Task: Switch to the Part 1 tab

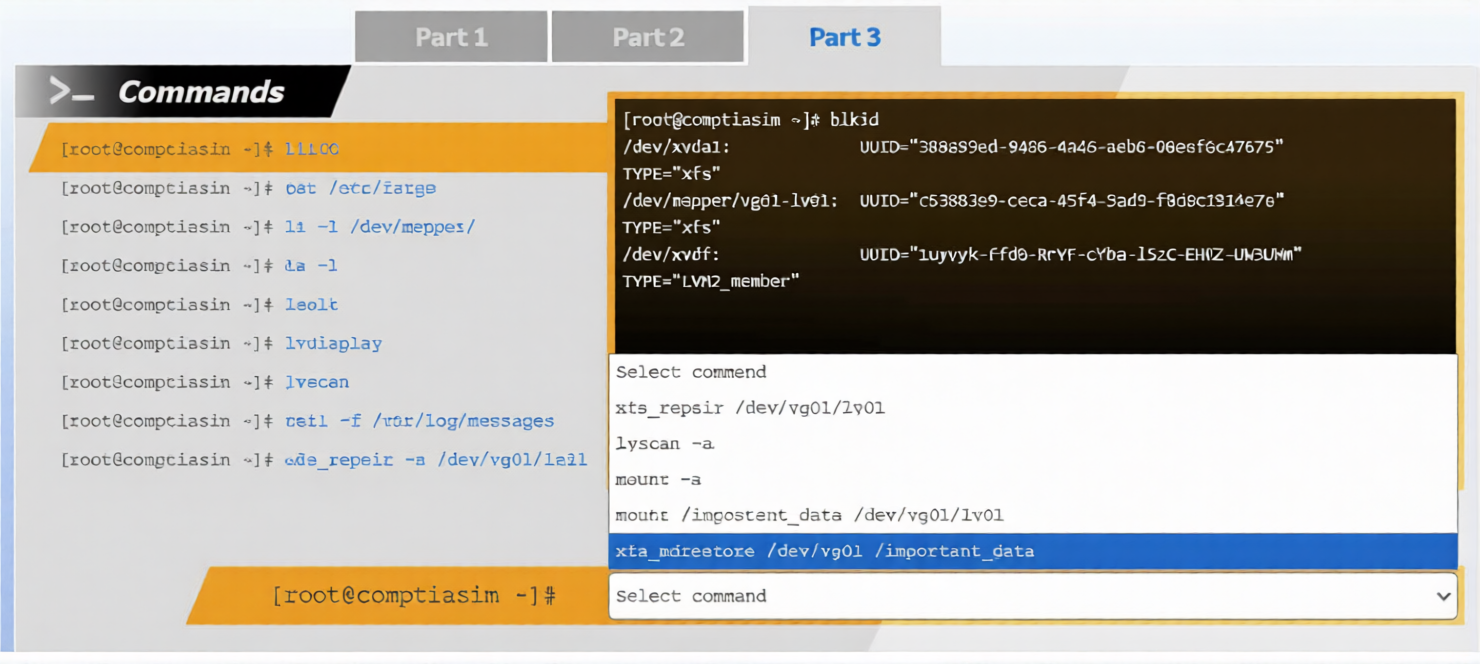Action: [451, 38]
